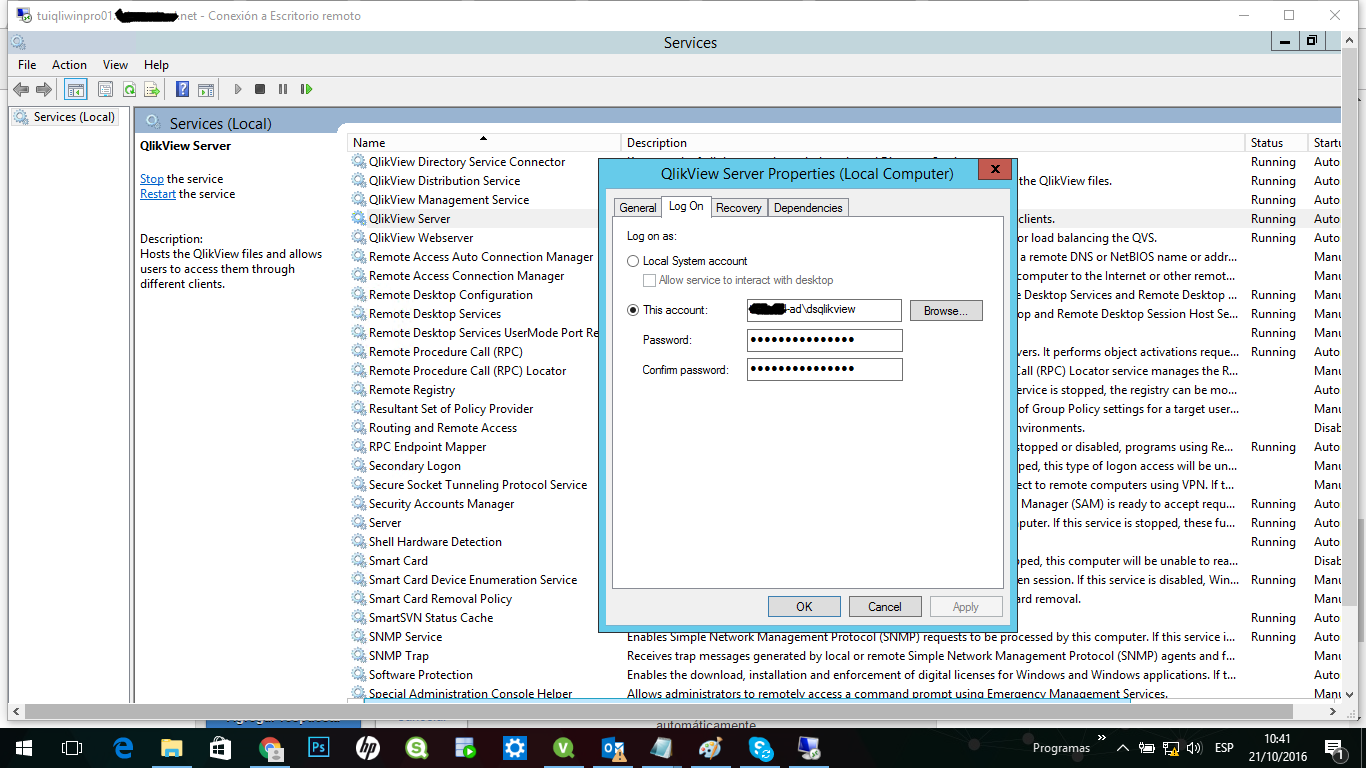Toggle Show/Hide Console Tree toolbar icon

point(76,89)
